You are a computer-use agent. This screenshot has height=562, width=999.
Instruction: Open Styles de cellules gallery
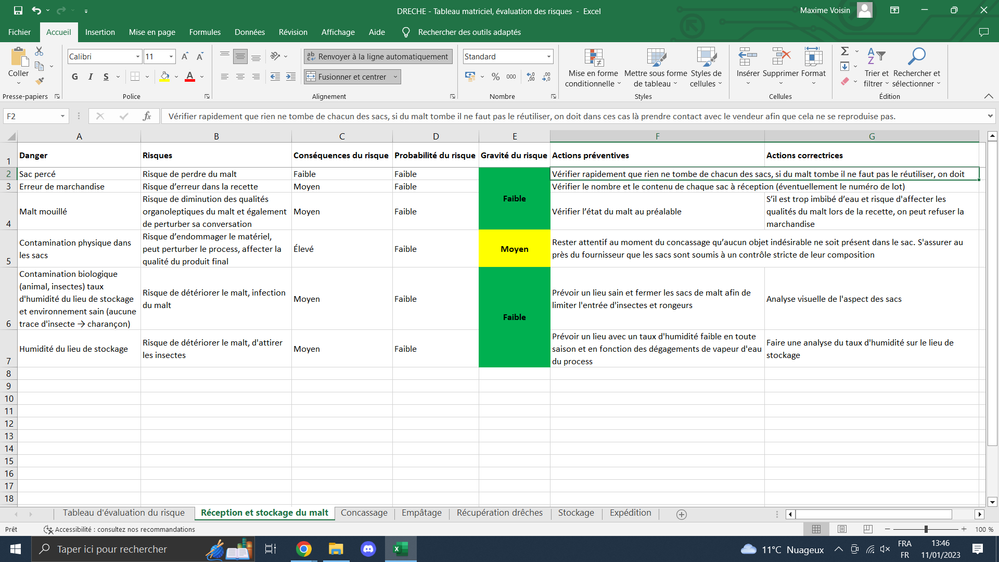(706, 68)
